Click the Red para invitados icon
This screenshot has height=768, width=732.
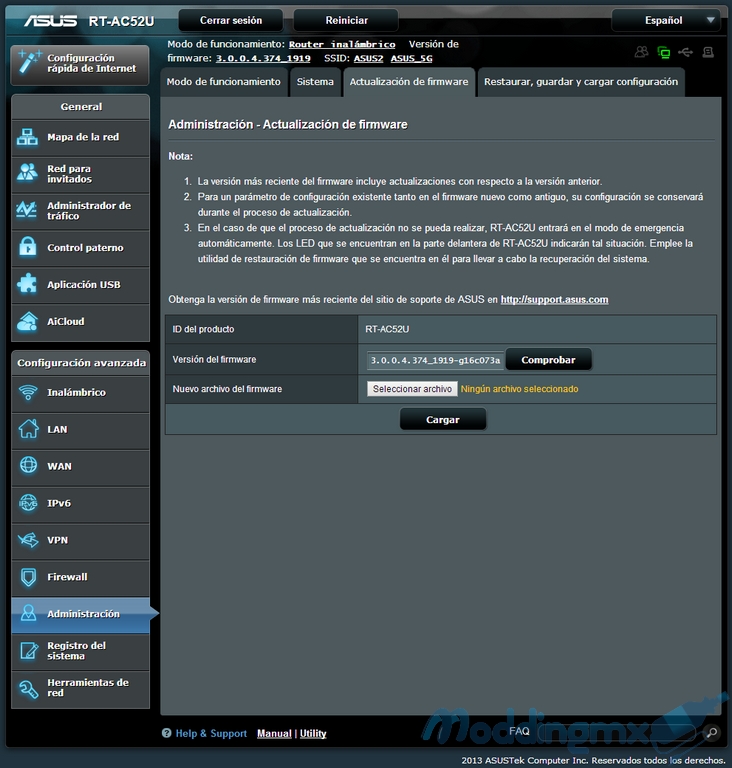27,173
